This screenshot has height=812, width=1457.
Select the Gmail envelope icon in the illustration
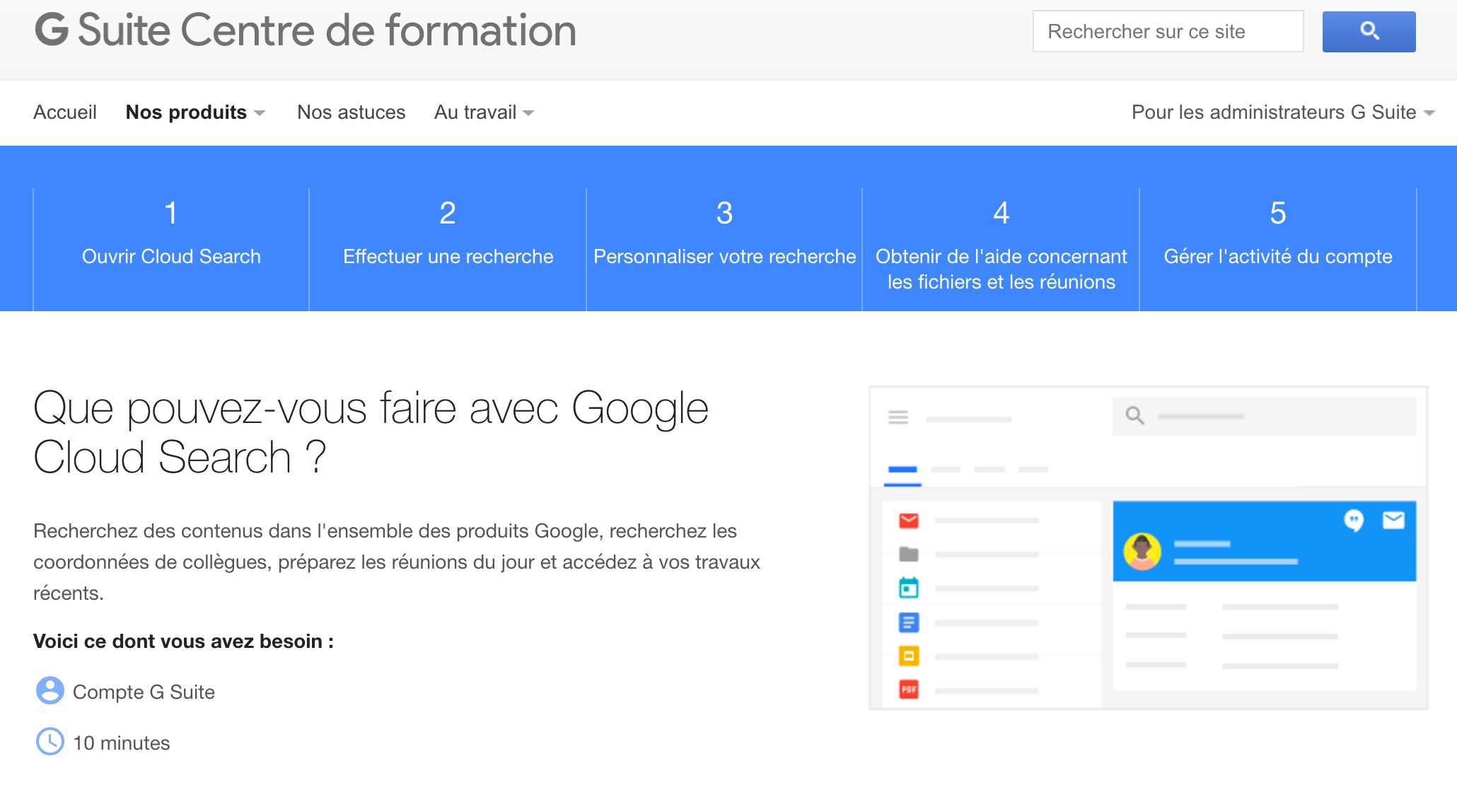coord(909,518)
